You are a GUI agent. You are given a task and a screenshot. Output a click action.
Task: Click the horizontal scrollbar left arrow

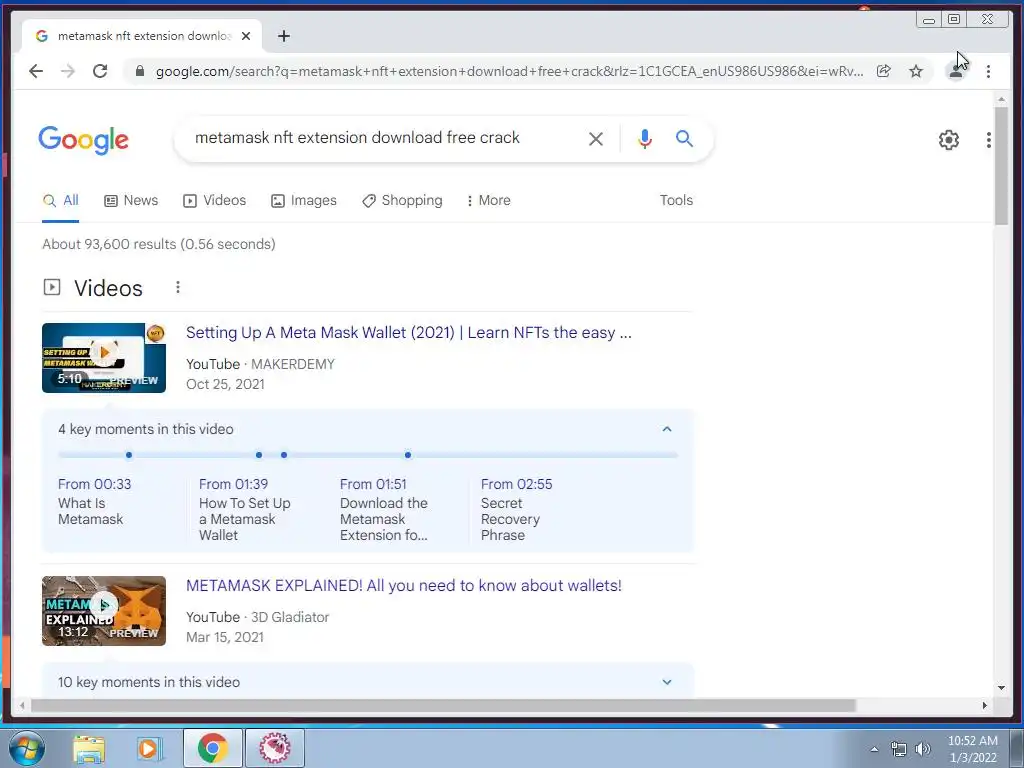click(22, 705)
